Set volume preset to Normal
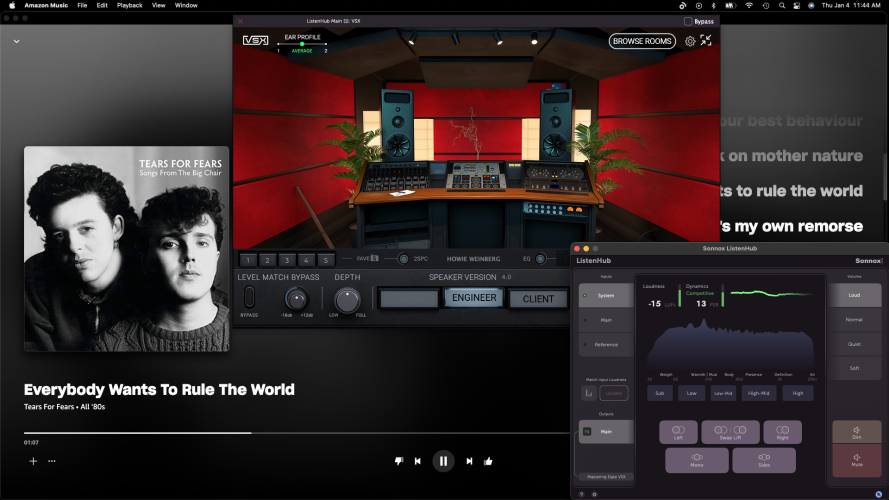Image resolution: width=889 pixels, height=500 pixels. click(x=854, y=320)
